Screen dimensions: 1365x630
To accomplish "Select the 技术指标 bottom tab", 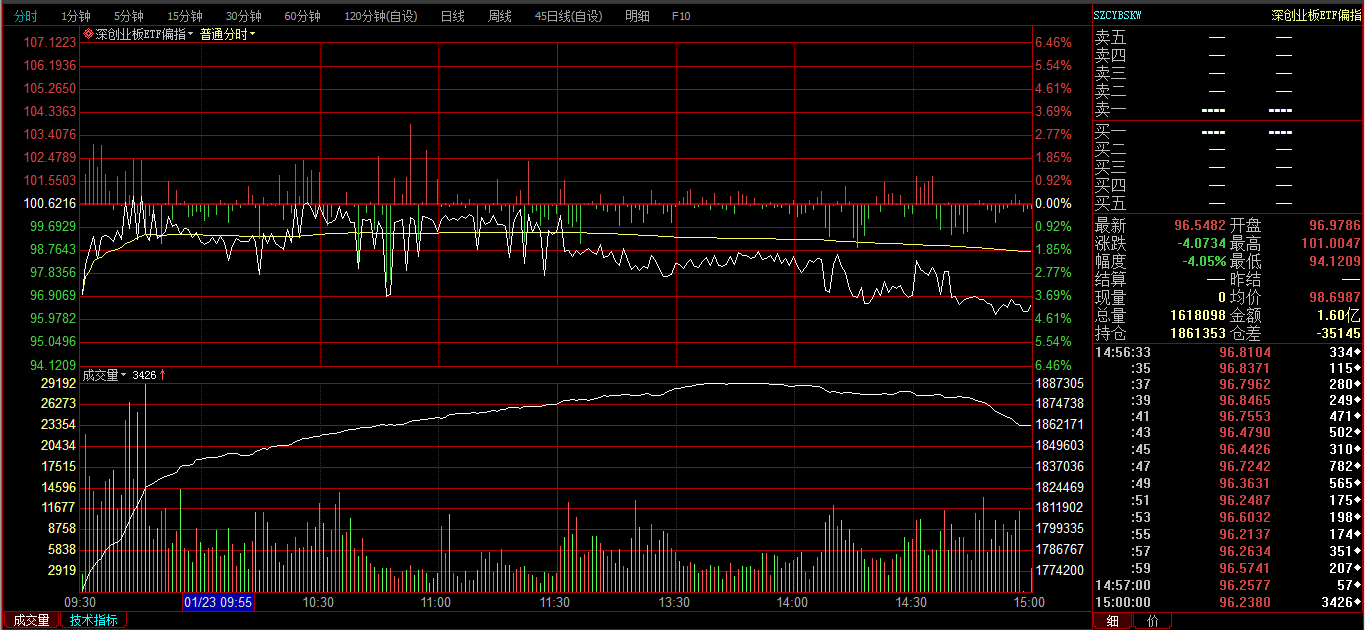I will click(x=93, y=620).
